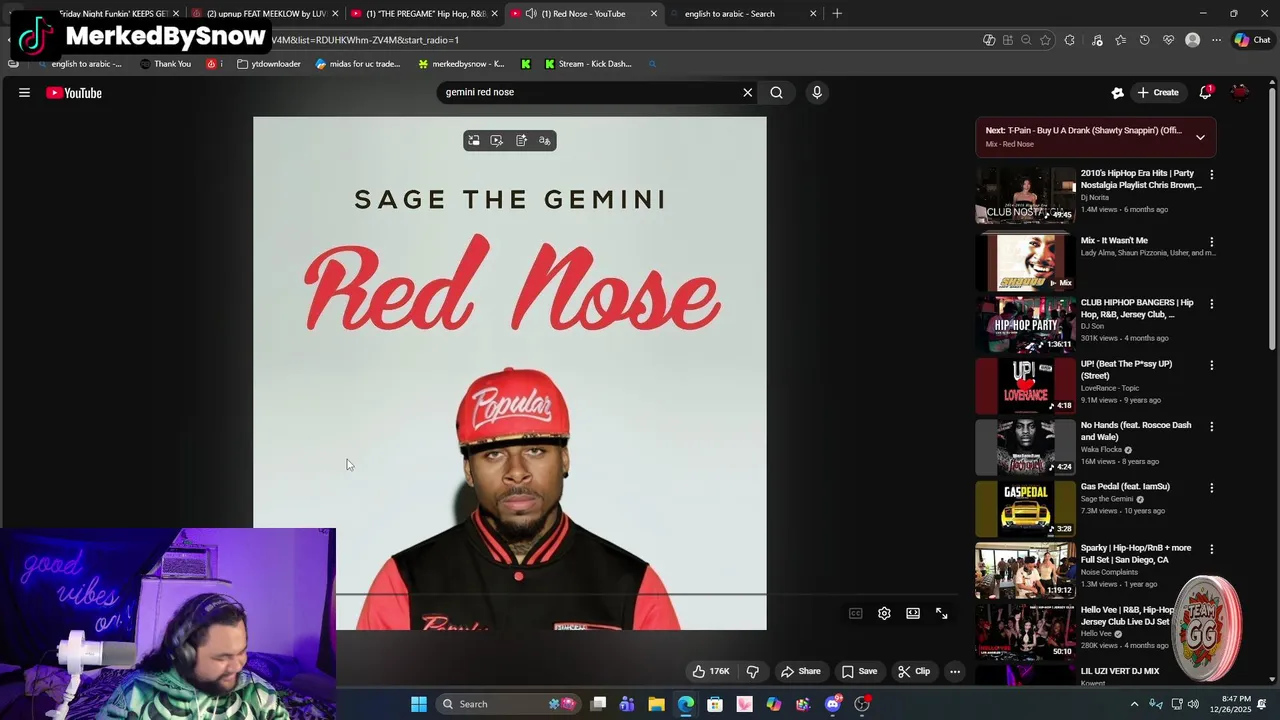Open the 2010's HipHop Era Hits thumbnail

pyautogui.click(x=1025, y=195)
